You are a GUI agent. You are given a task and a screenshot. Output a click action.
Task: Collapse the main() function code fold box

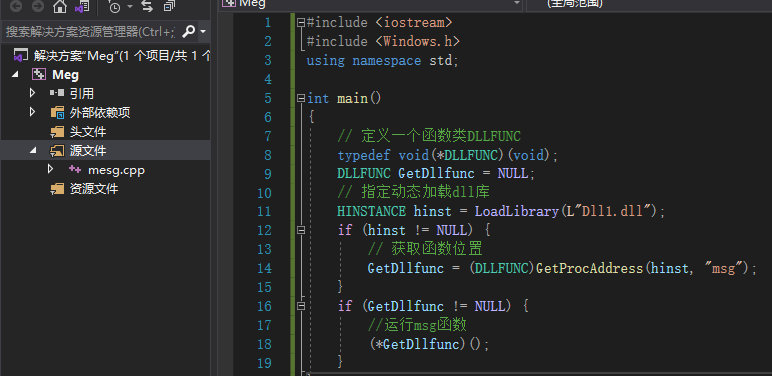pyautogui.click(x=301, y=98)
